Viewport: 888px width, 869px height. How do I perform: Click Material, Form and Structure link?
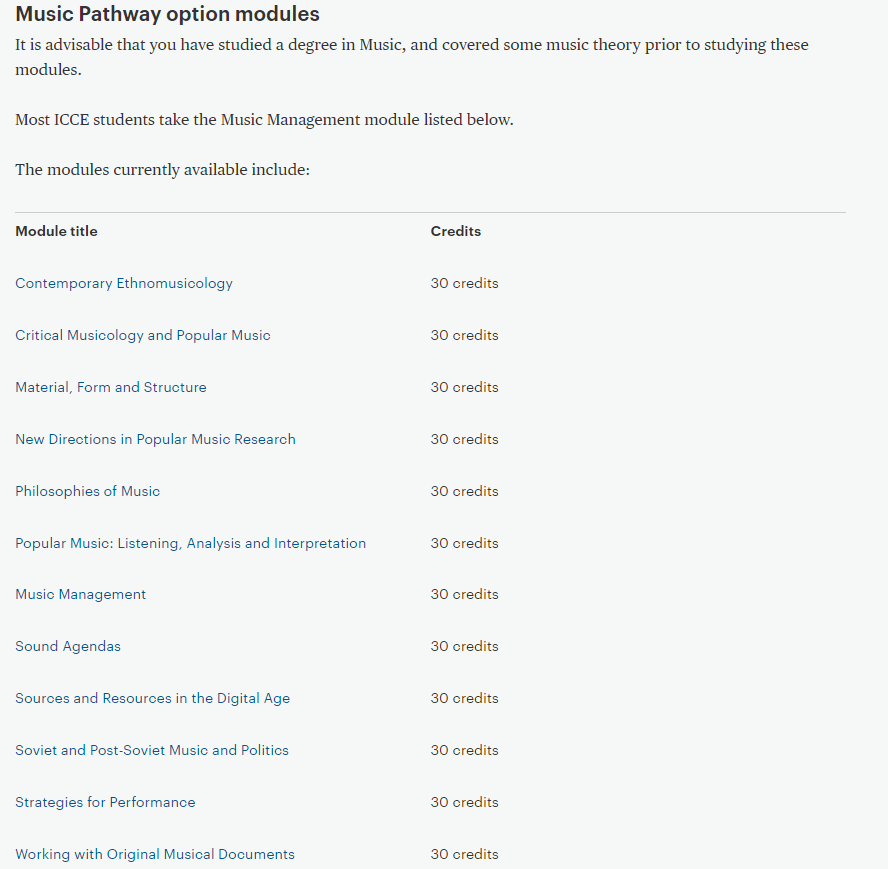click(111, 387)
